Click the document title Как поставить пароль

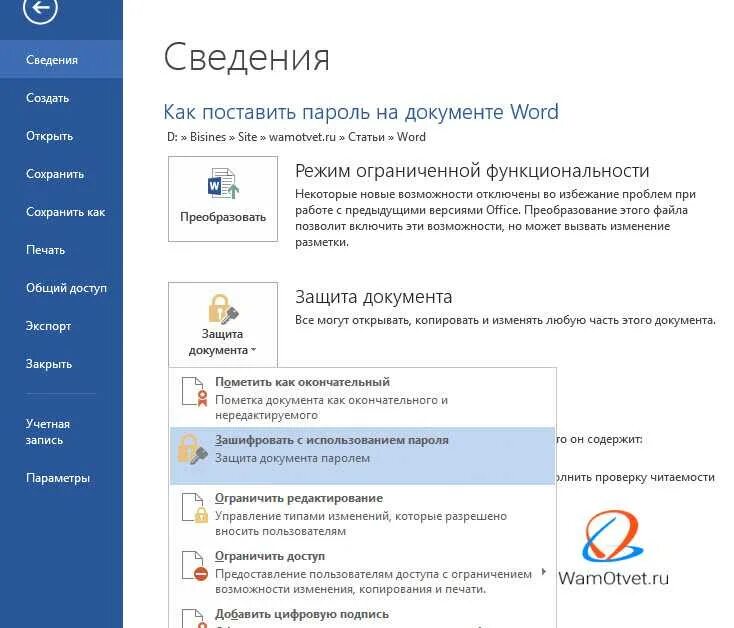click(x=361, y=112)
